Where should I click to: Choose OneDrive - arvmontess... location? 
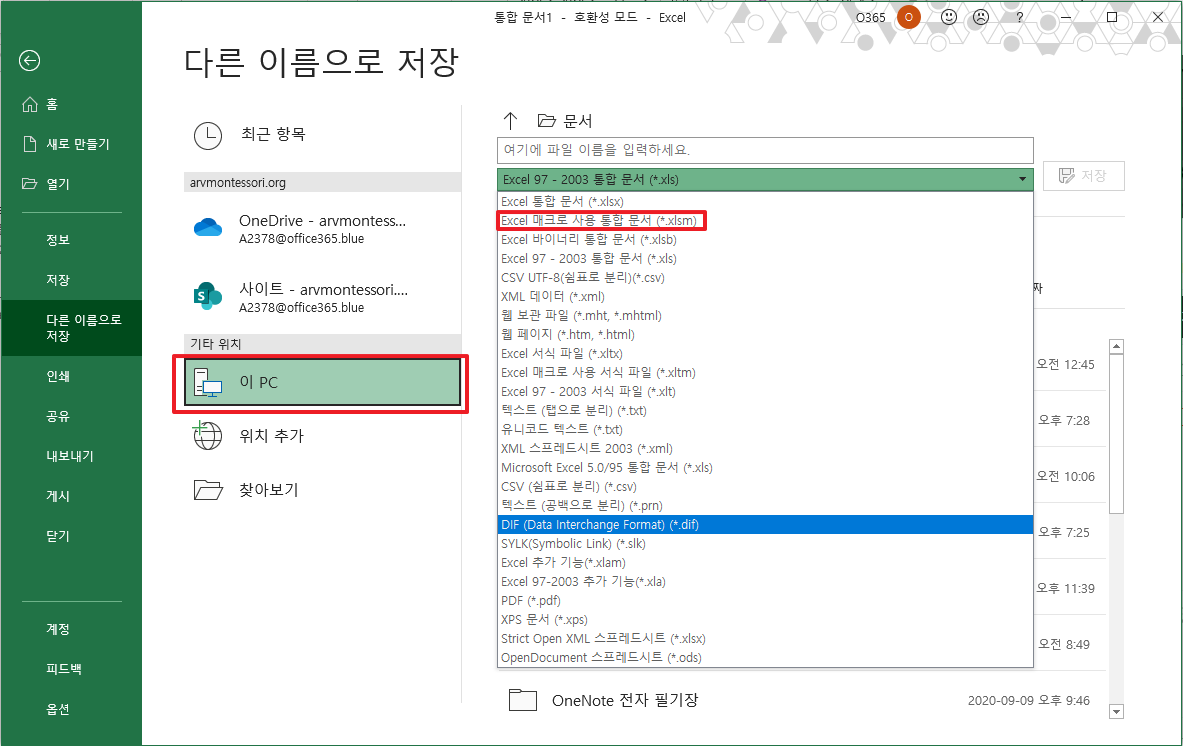click(x=322, y=229)
